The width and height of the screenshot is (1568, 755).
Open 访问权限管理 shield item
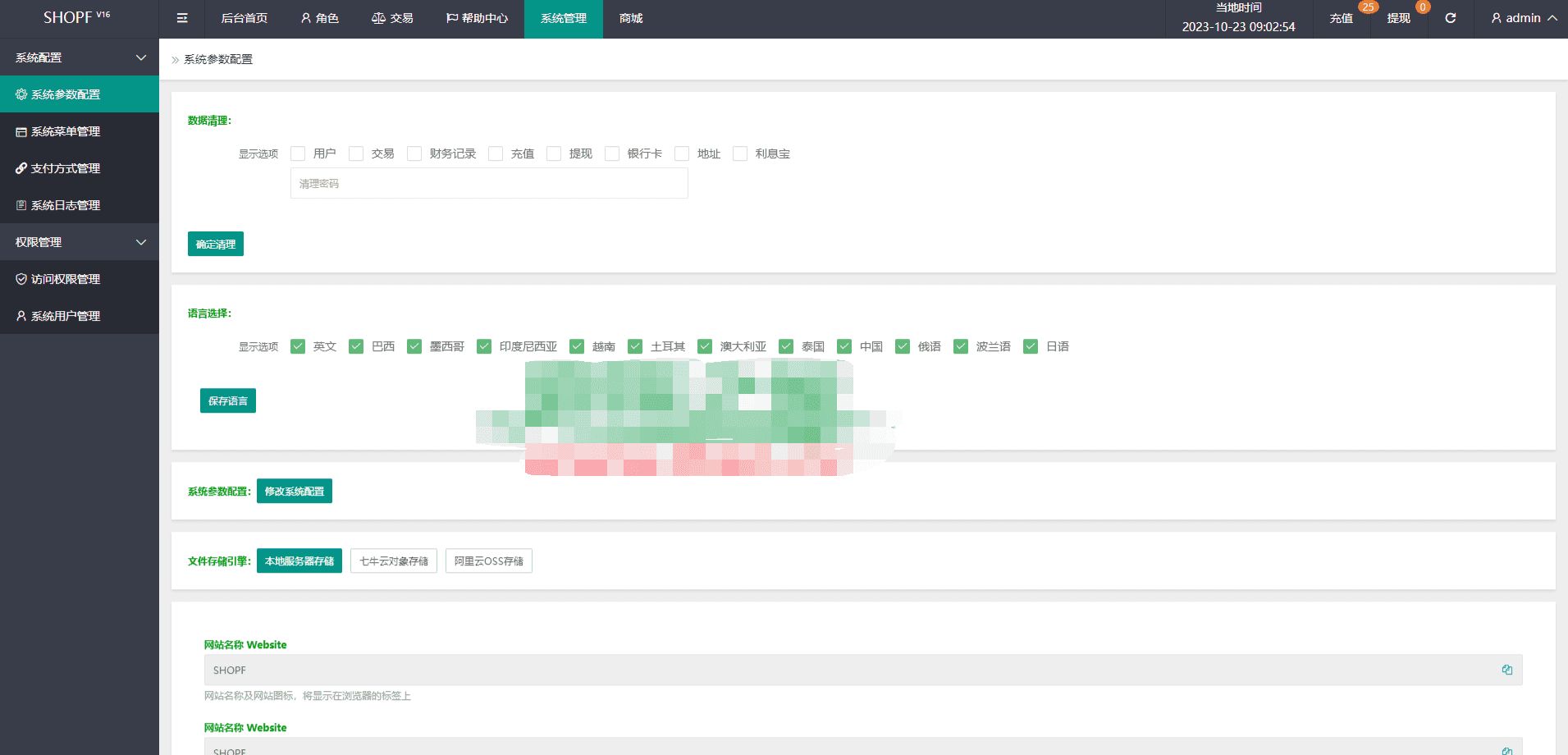click(66, 279)
